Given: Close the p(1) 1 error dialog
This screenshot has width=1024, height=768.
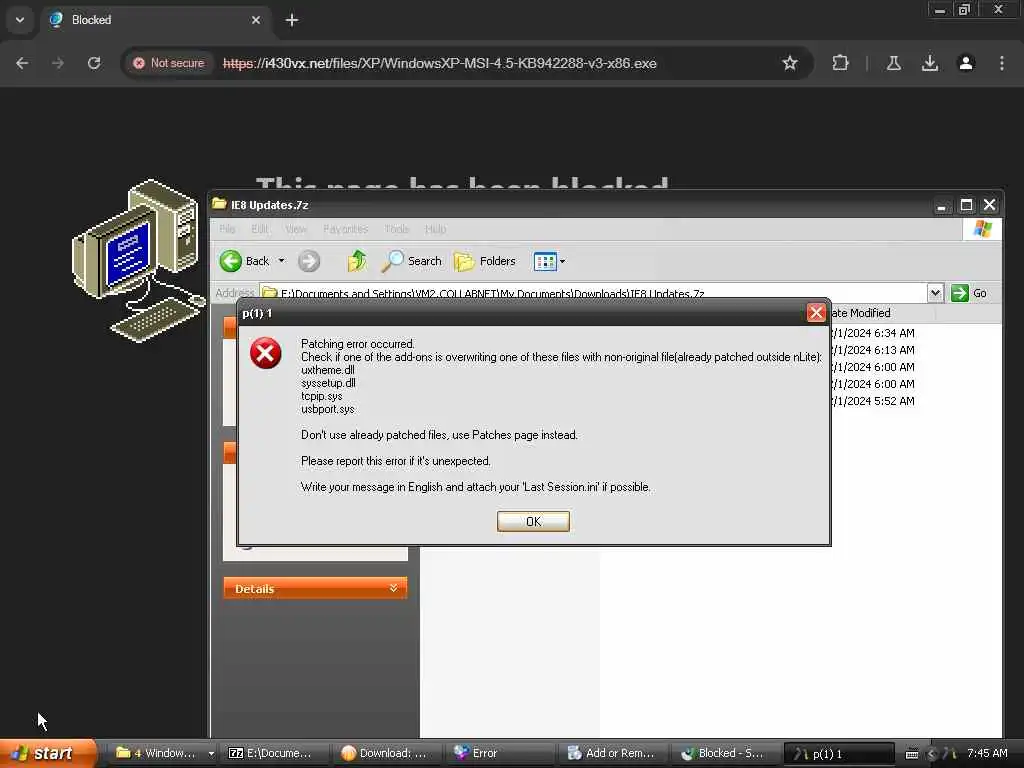Looking at the screenshot, I should click(x=816, y=313).
